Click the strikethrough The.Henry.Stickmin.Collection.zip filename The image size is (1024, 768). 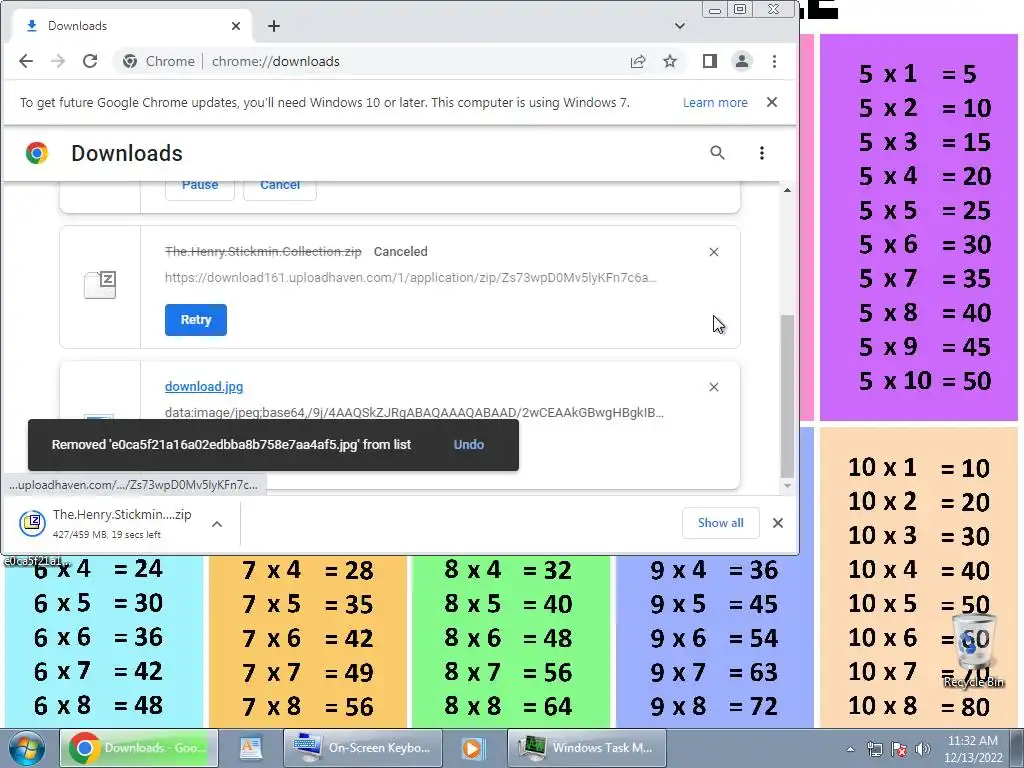point(263,252)
